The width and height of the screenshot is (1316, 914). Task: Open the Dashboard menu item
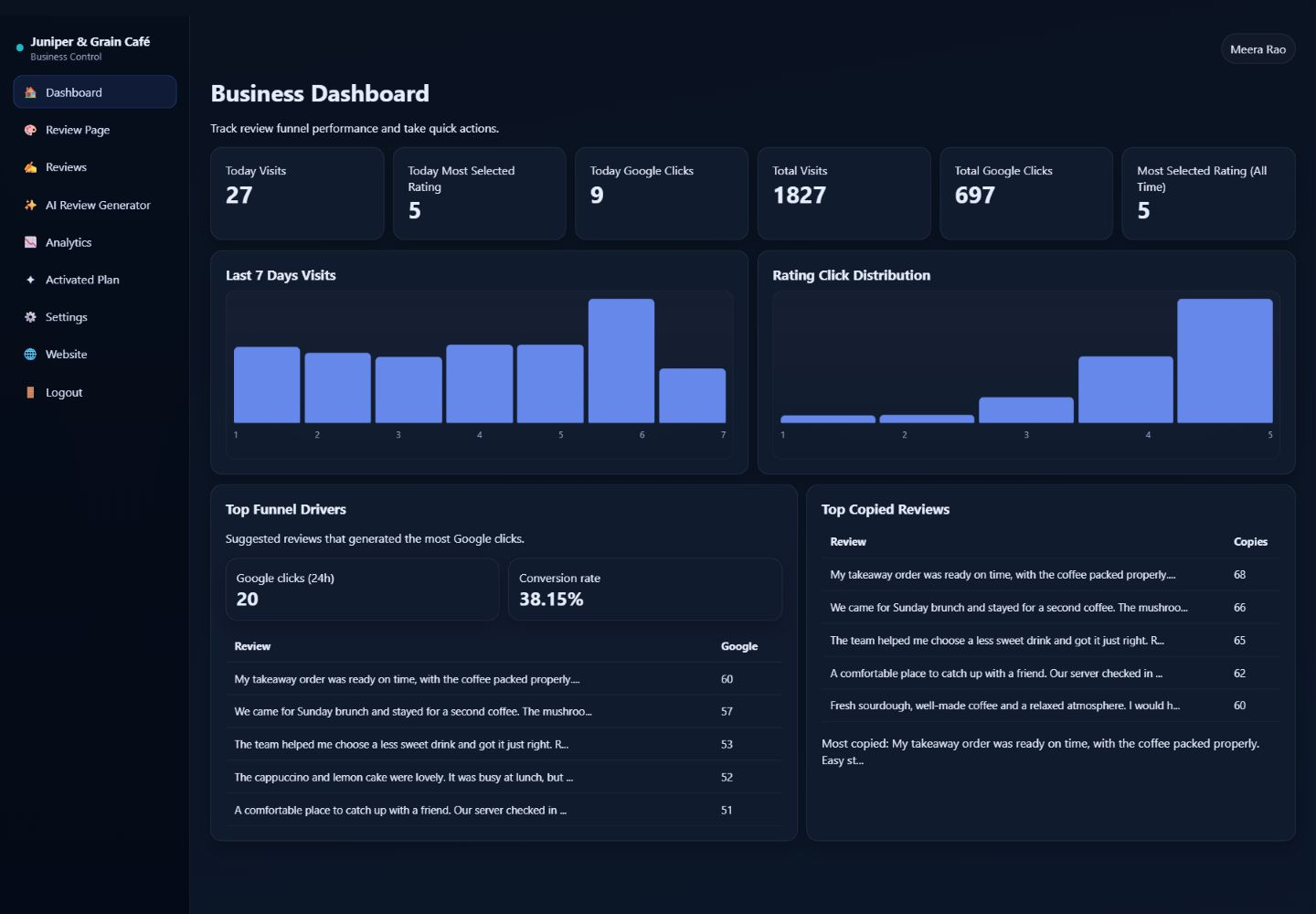click(95, 92)
